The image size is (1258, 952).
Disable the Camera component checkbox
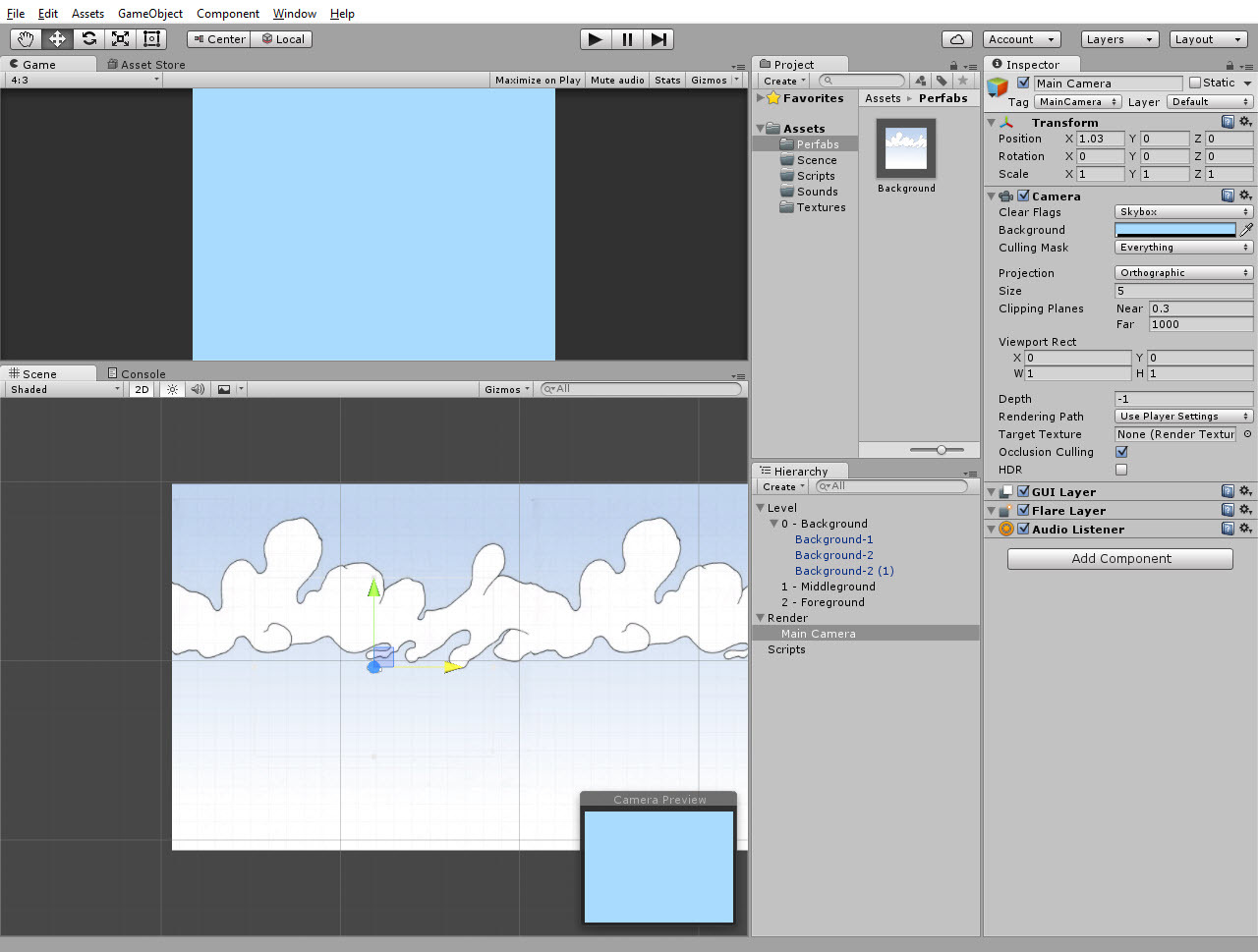coord(1023,196)
